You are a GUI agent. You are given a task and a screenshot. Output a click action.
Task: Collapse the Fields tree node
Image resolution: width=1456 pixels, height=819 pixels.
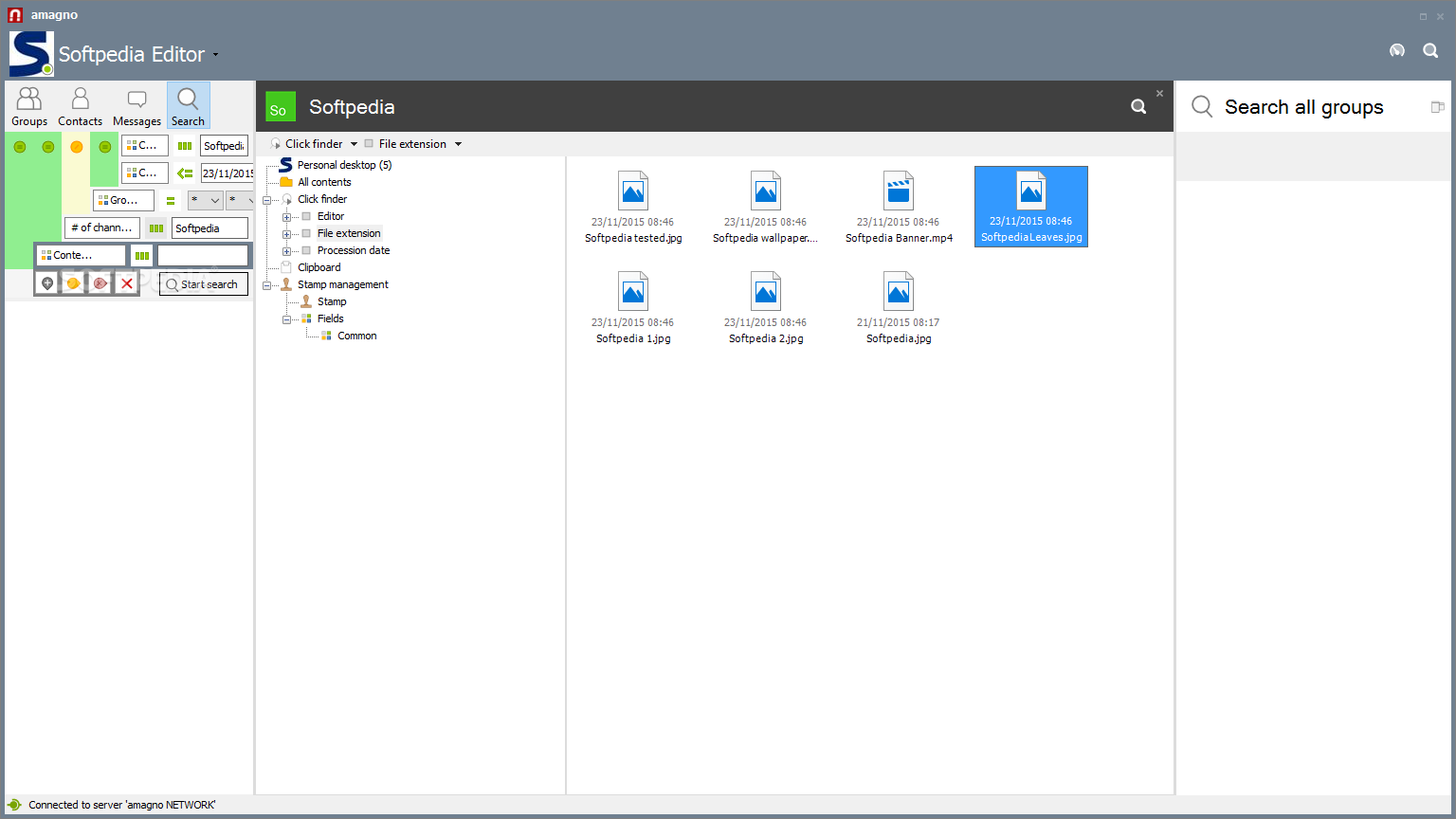click(286, 319)
